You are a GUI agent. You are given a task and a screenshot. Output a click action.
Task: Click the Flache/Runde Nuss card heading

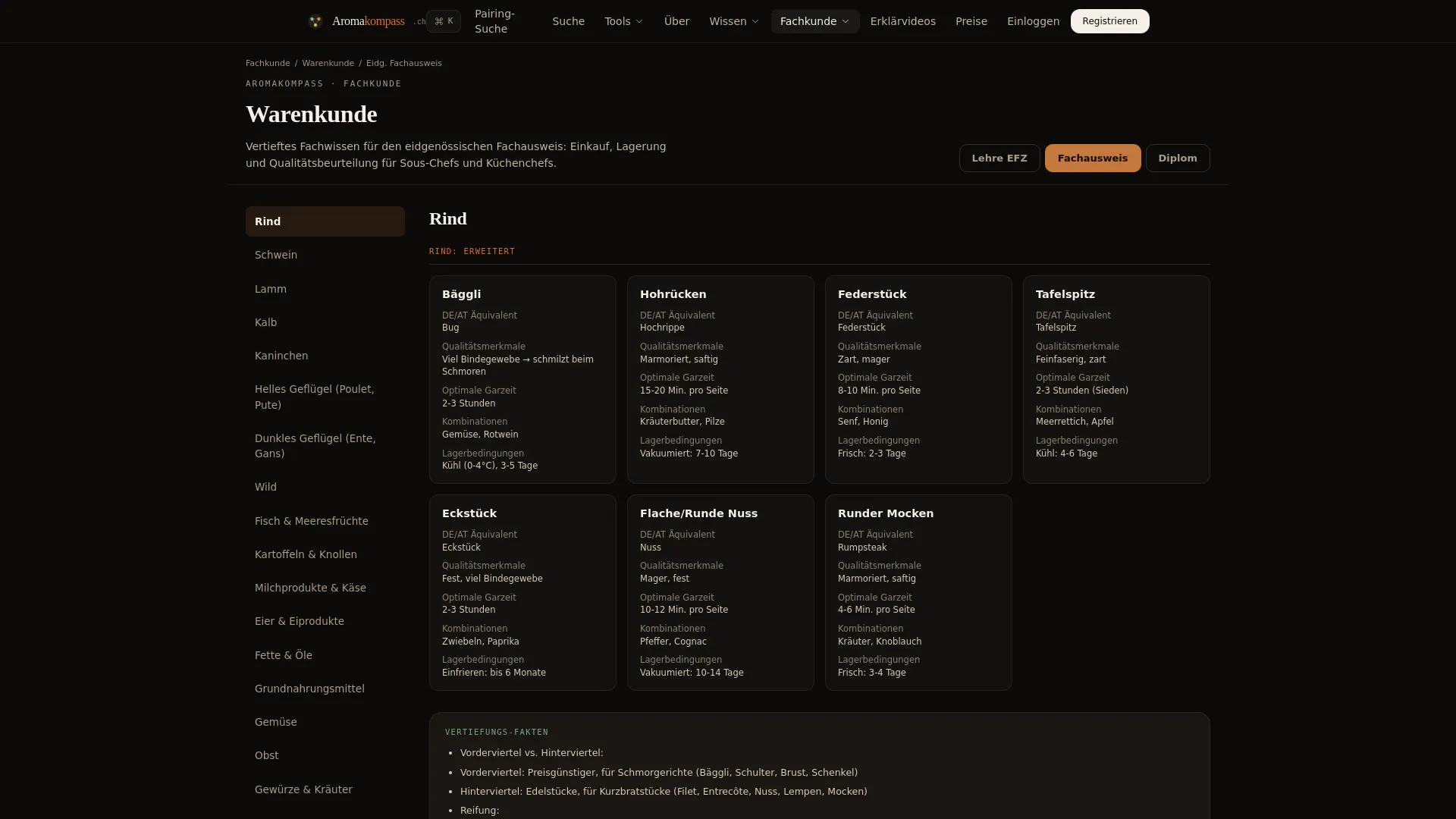[x=698, y=513]
